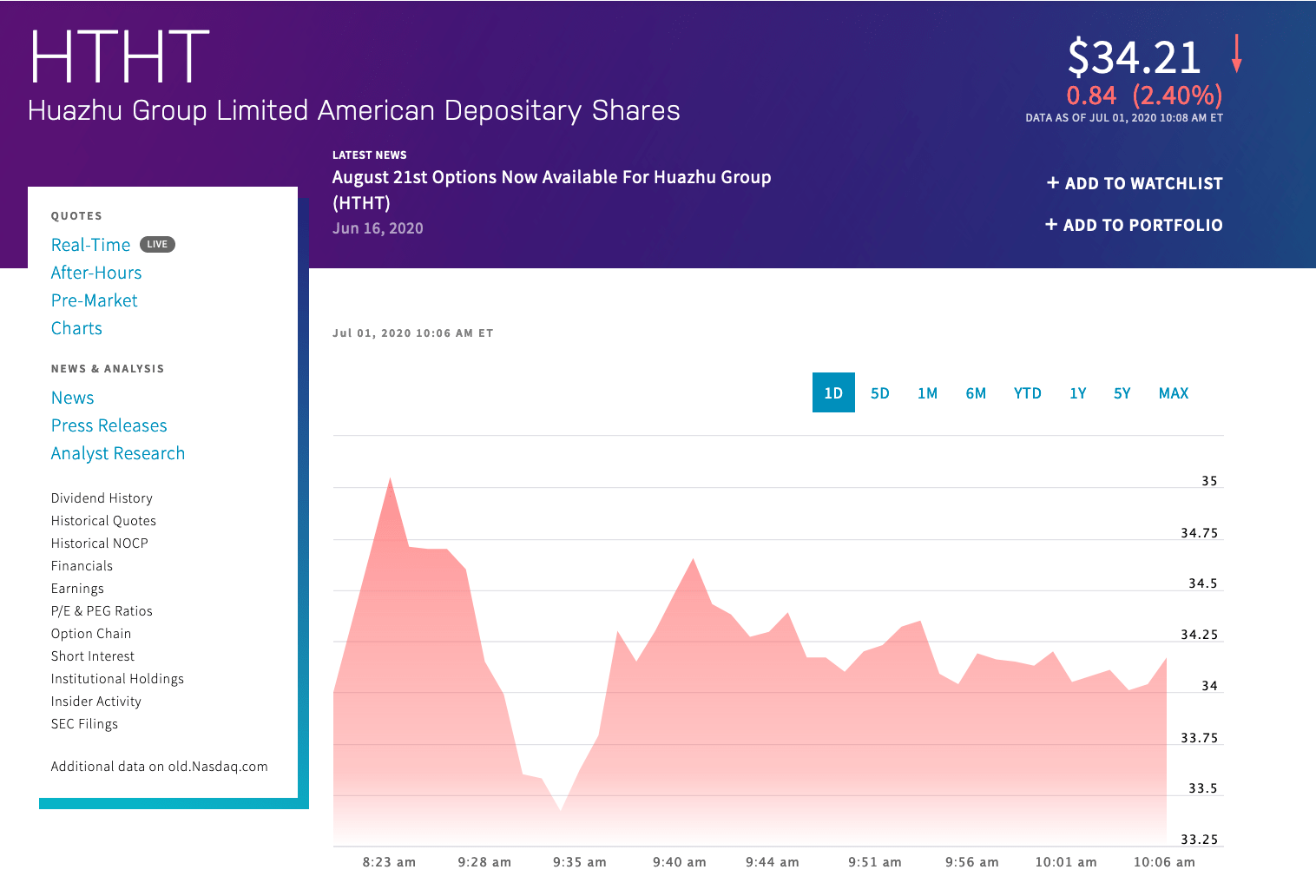Viewport: 1316px width, 896px height.
Task: Click the 34.75 price axis label
Action: tap(1200, 533)
